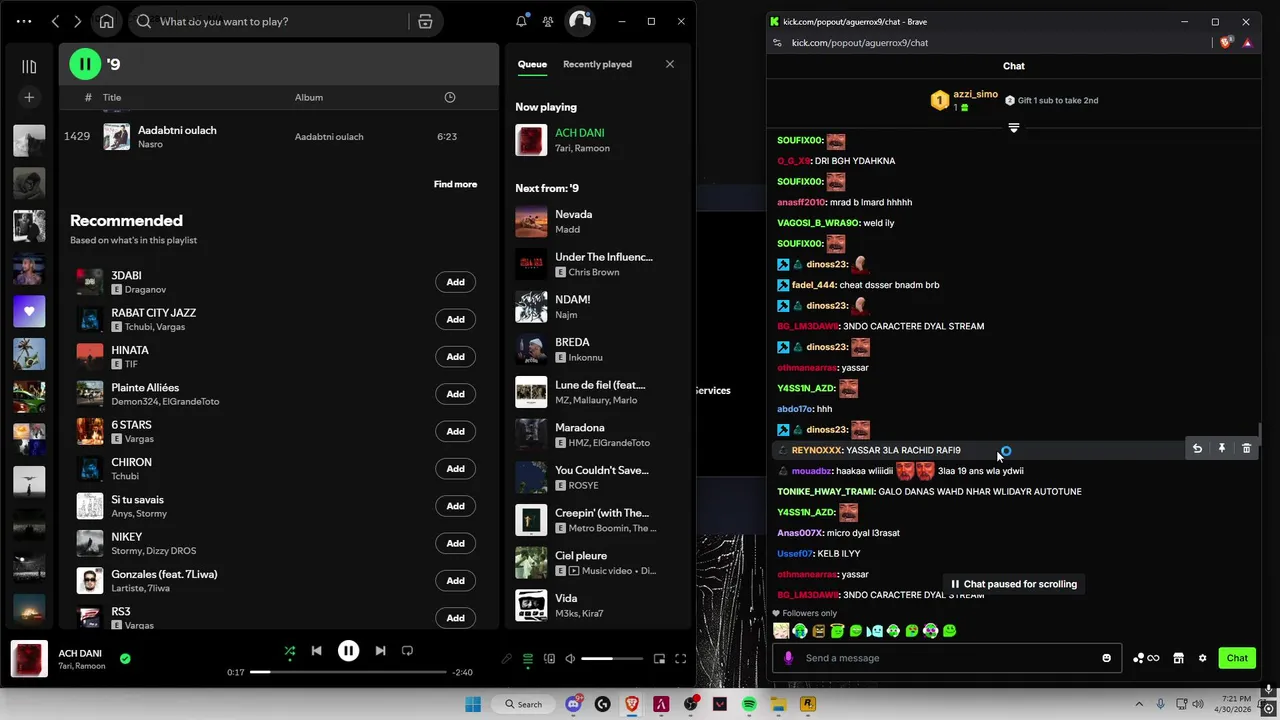Click the Kick chat collapse icon below leaderboard
The image size is (1280, 720).
click(x=1013, y=128)
